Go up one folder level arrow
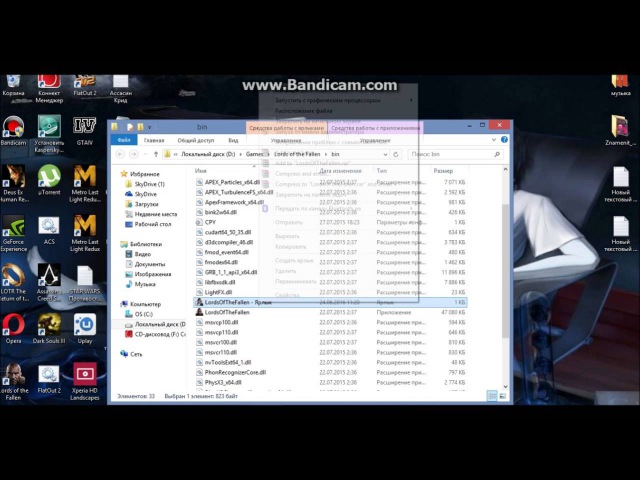This screenshot has width=640, height=480. coord(156,154)
